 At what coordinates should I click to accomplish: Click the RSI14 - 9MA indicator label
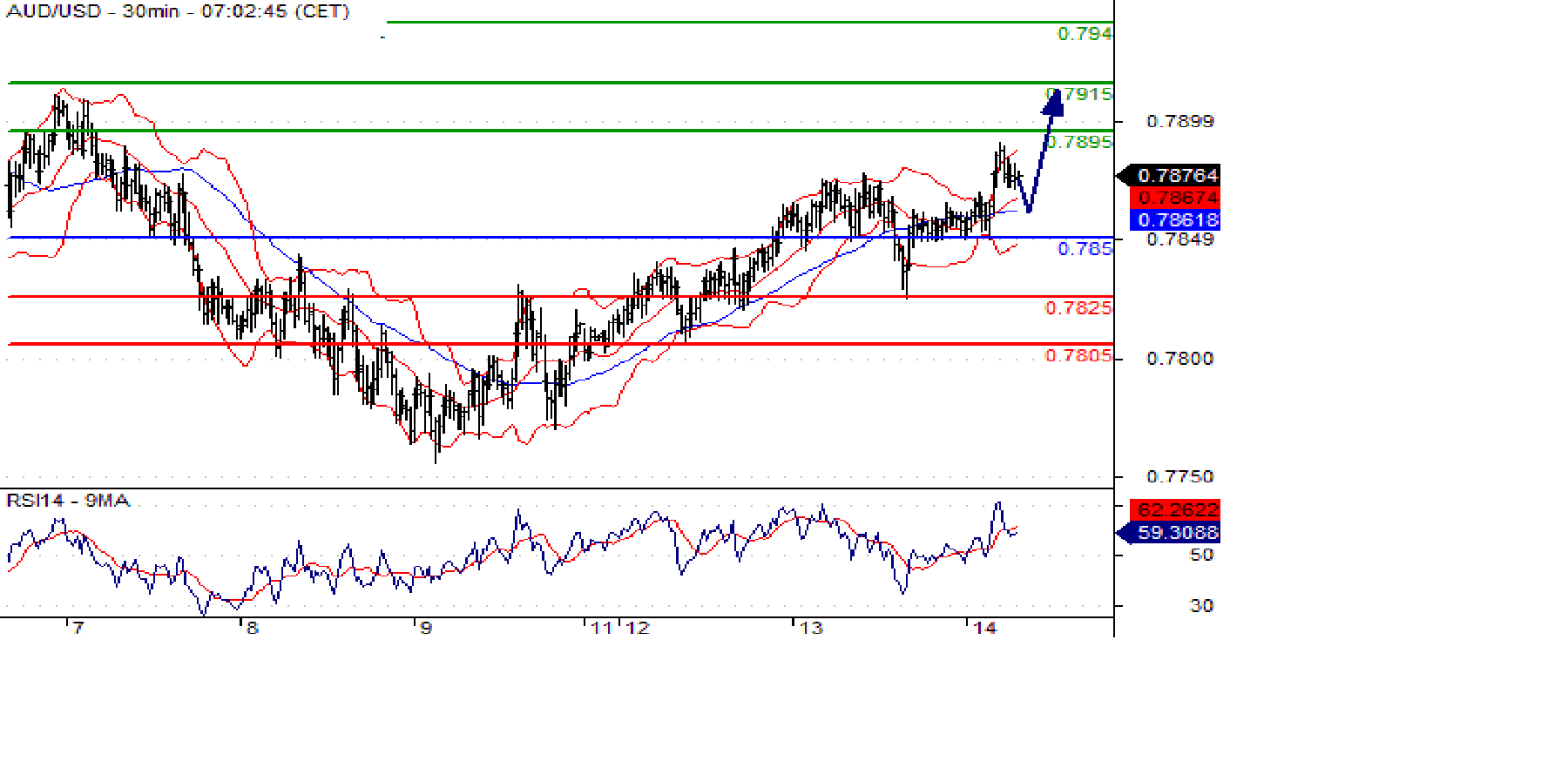68,501
